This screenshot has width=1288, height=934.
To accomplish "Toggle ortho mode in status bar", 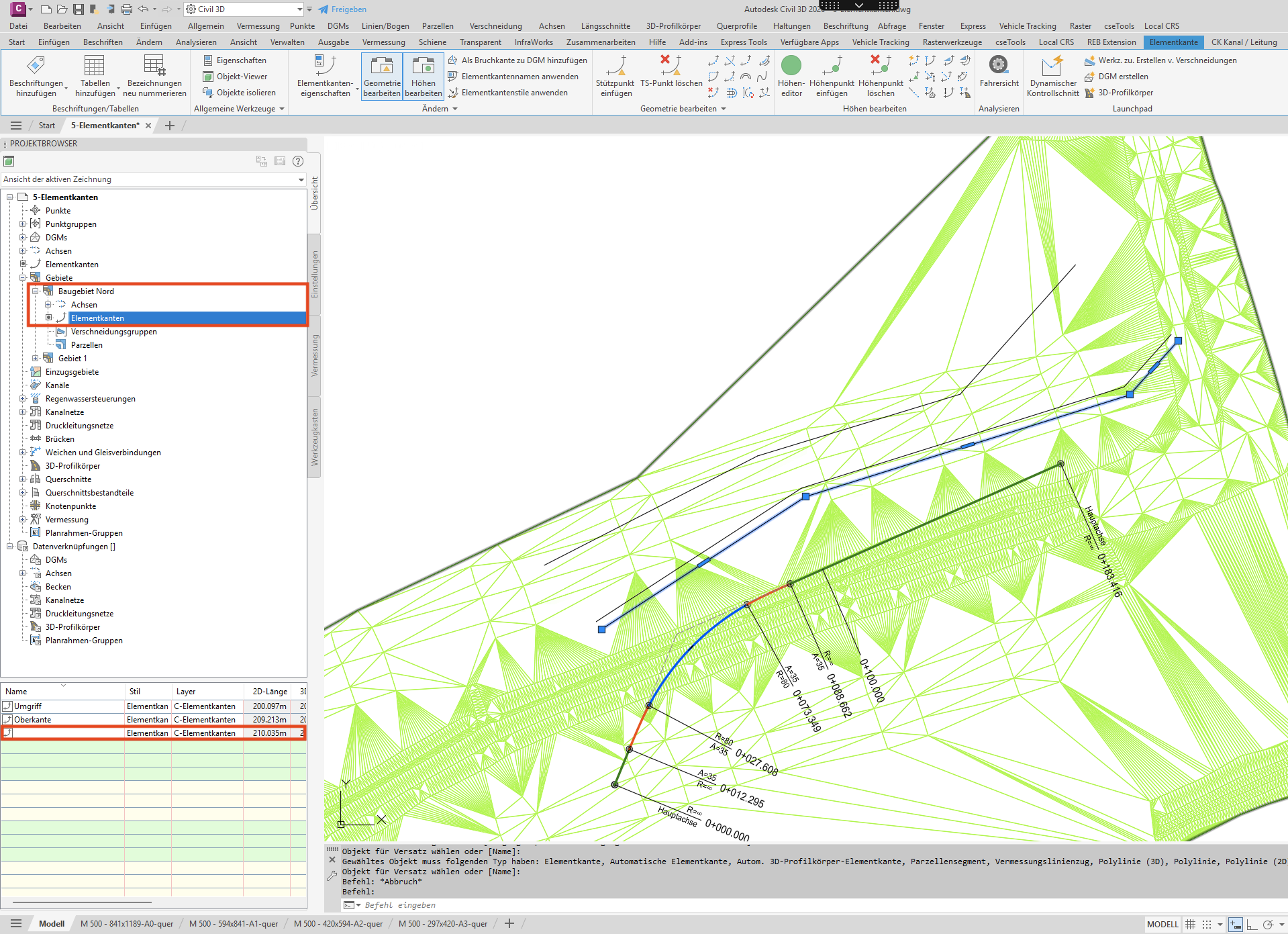I will pyautogui.click(x=1252, y=925).
